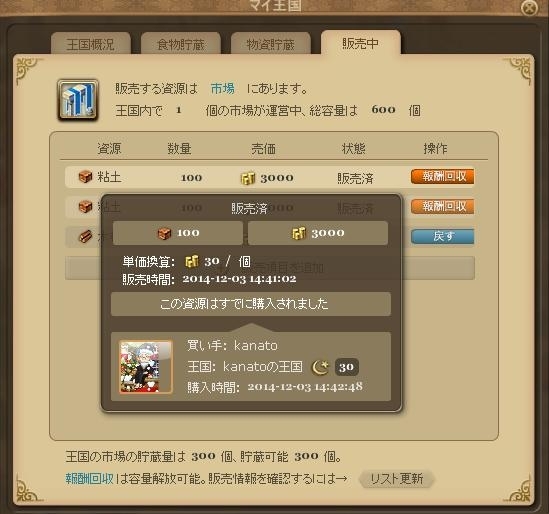This screenshot has height=514, width=549.
Task: Click wood log icon in third row
Action: pos(85,237)
